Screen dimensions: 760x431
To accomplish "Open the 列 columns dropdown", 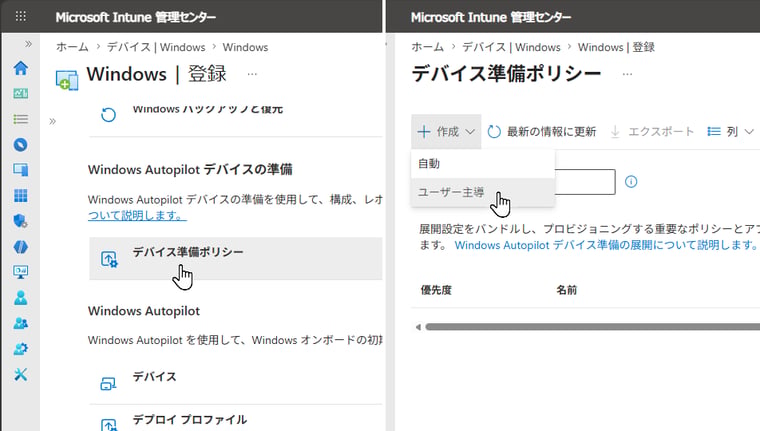I will tap(730, 131).
